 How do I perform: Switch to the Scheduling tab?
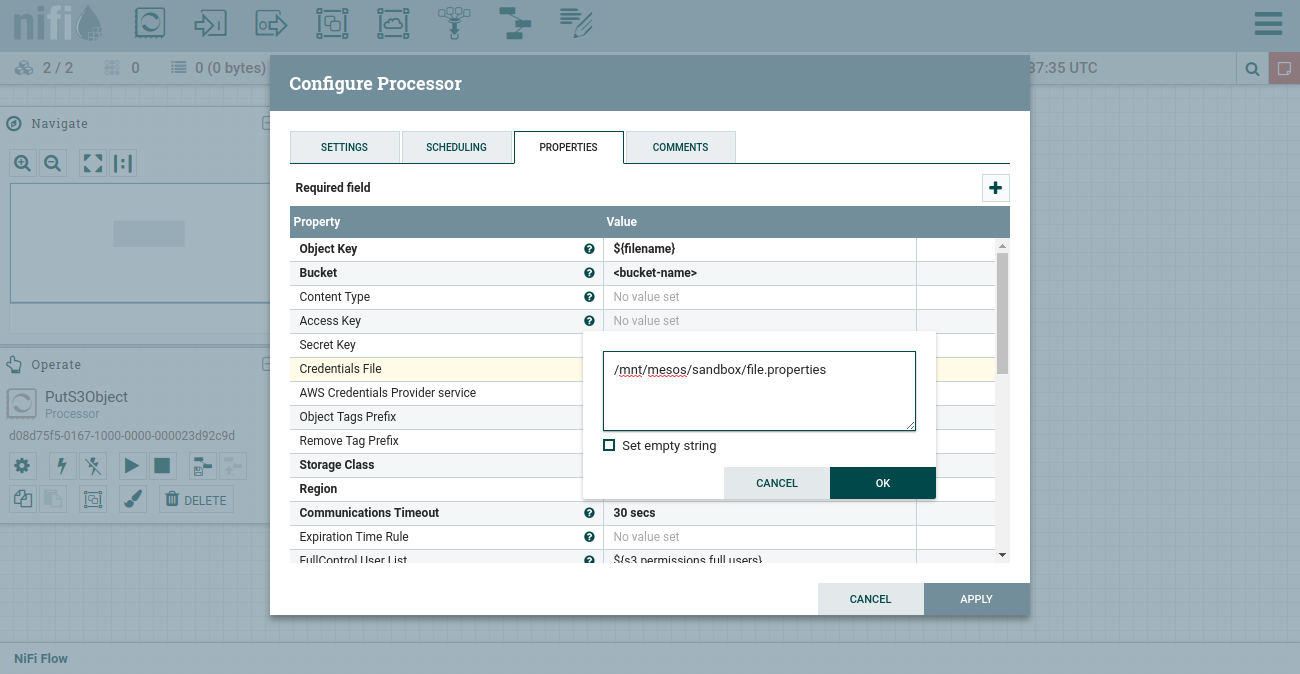point(456,147)
